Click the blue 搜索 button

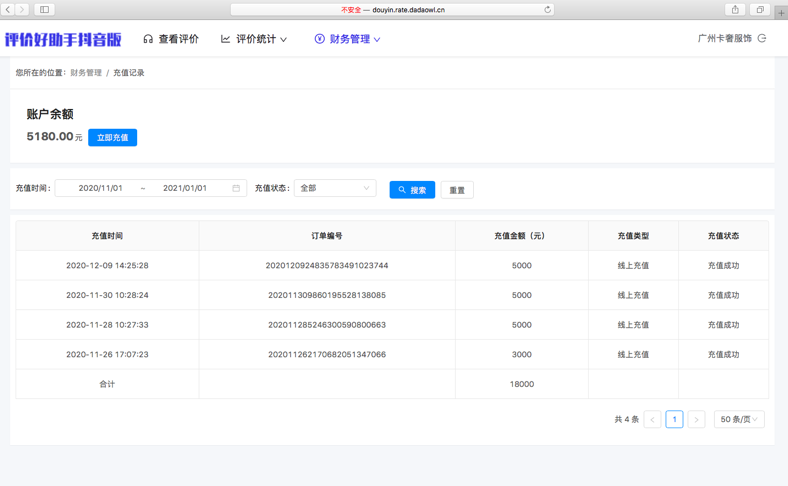[x=412, y=190]
